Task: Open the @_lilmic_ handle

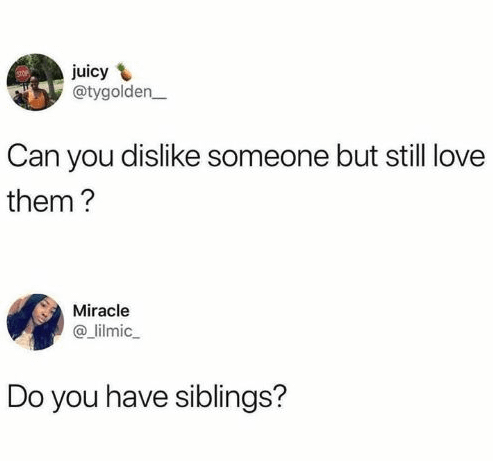Action: 106,331
